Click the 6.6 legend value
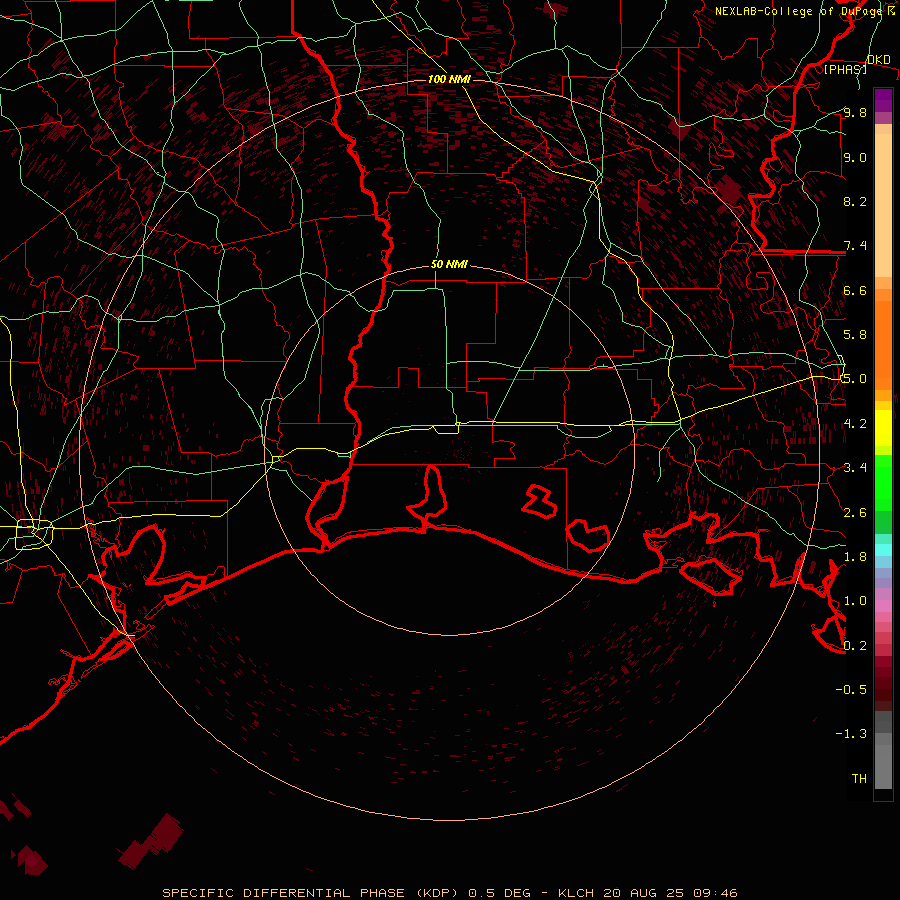 tap(855, 290)
